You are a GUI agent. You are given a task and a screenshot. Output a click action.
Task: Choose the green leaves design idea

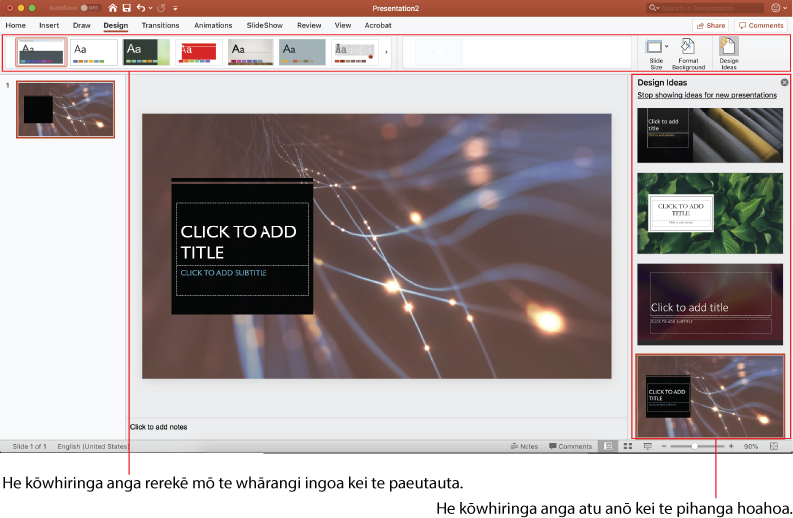(710, 213)
